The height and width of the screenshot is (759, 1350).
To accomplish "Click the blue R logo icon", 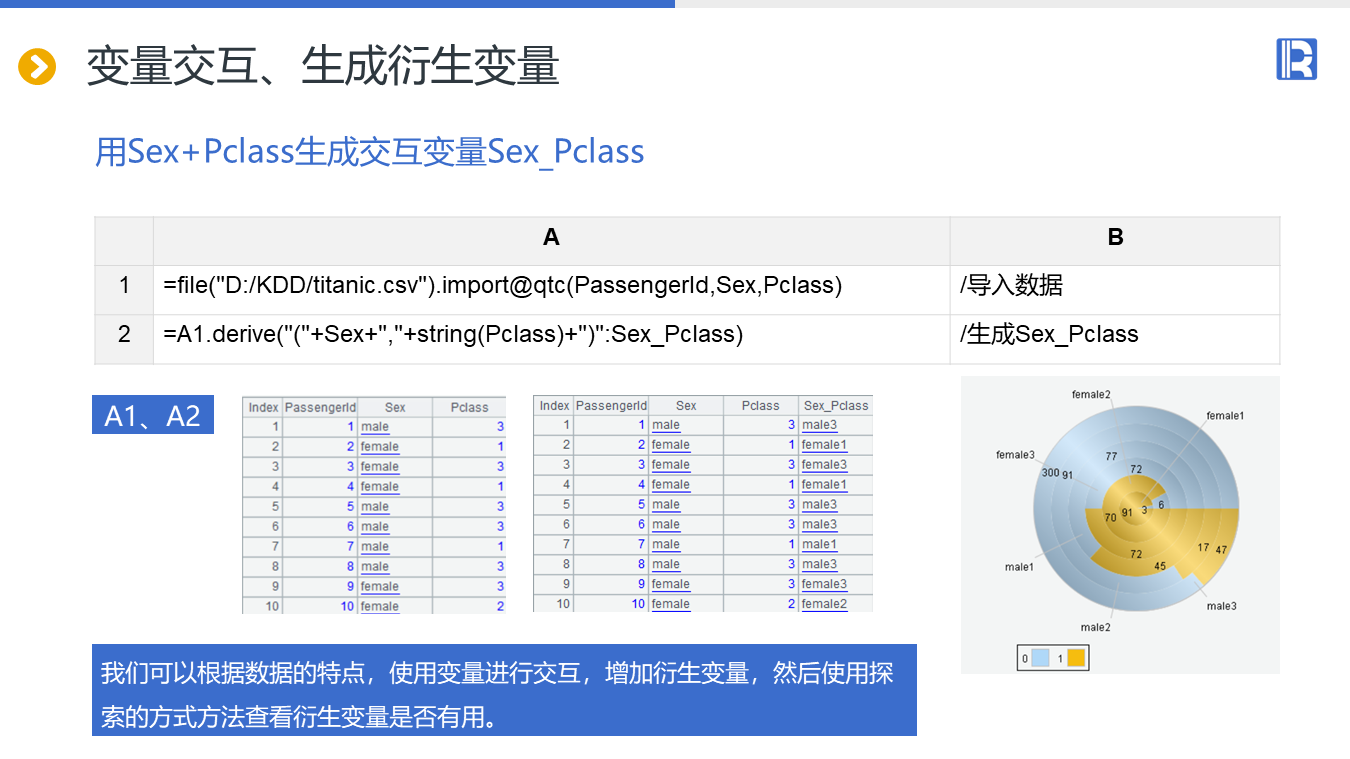I will tap(1296, 59).
